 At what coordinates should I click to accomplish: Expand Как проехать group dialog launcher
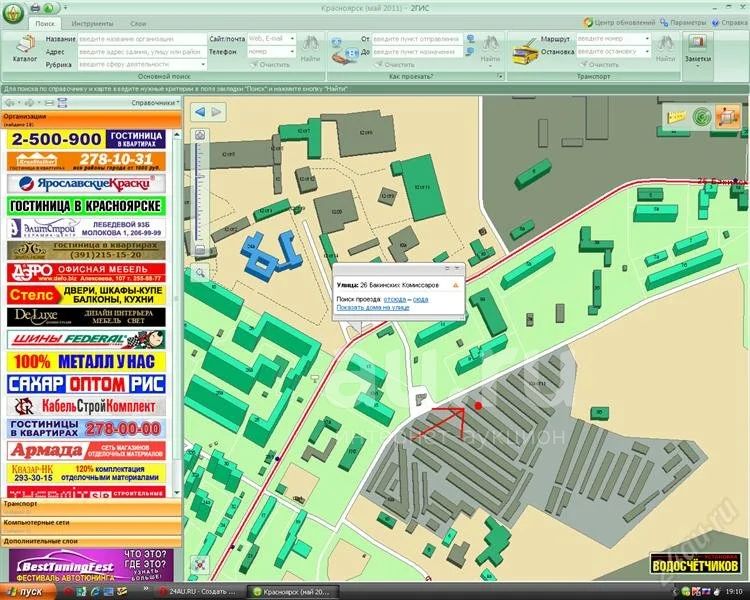coord(500,76)
